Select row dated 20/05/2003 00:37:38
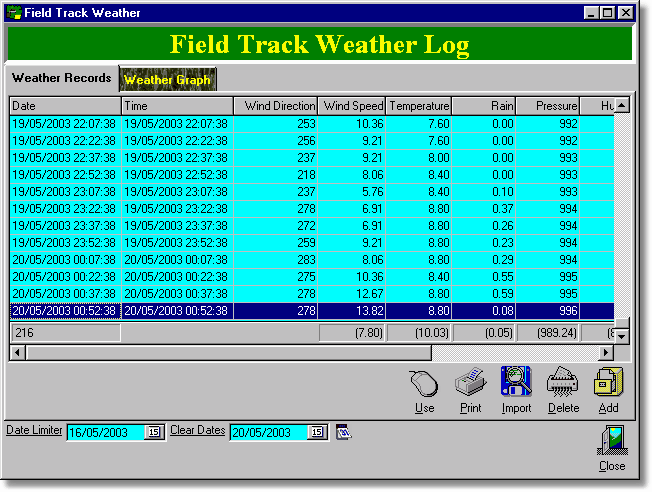 tap(312, 294)
